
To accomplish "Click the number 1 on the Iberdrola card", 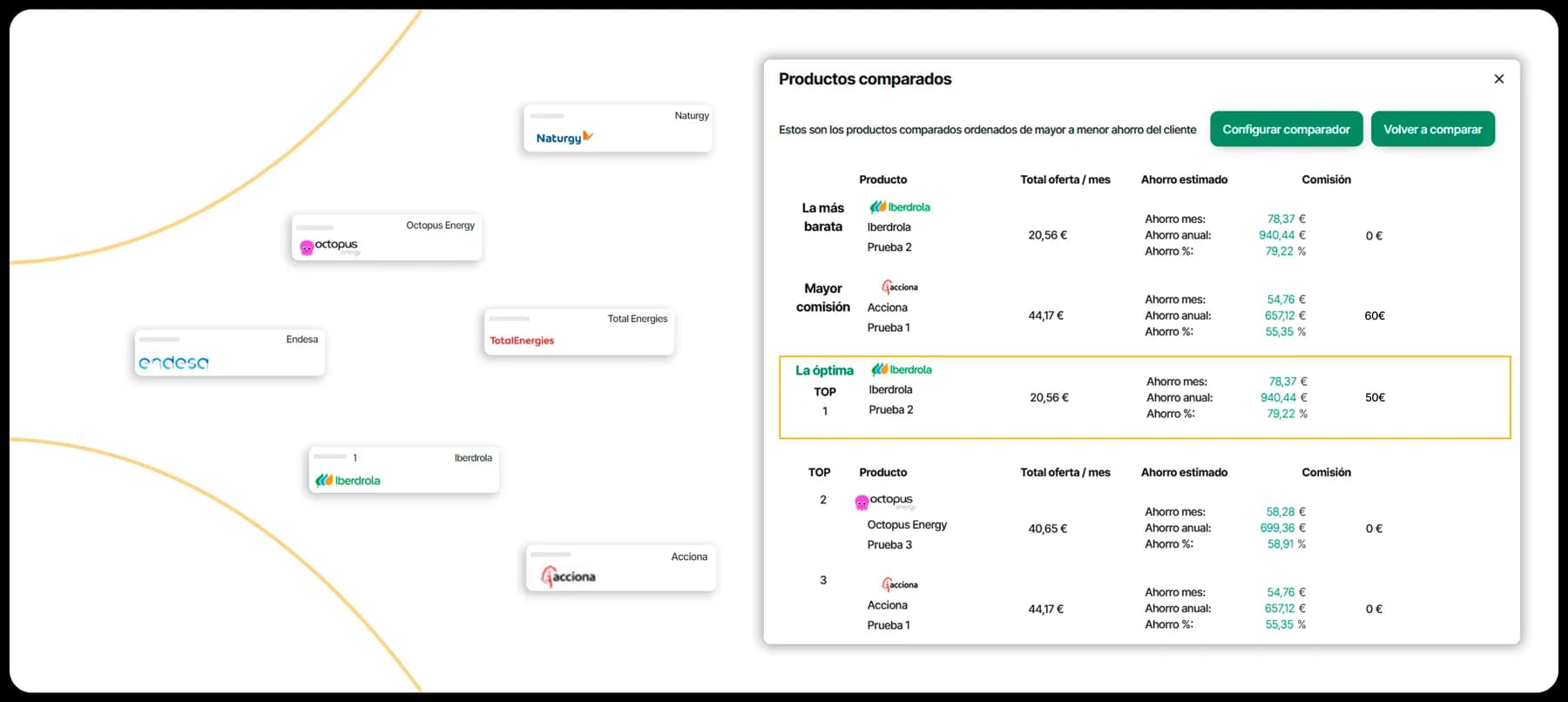I will click(x=355, y=457).
